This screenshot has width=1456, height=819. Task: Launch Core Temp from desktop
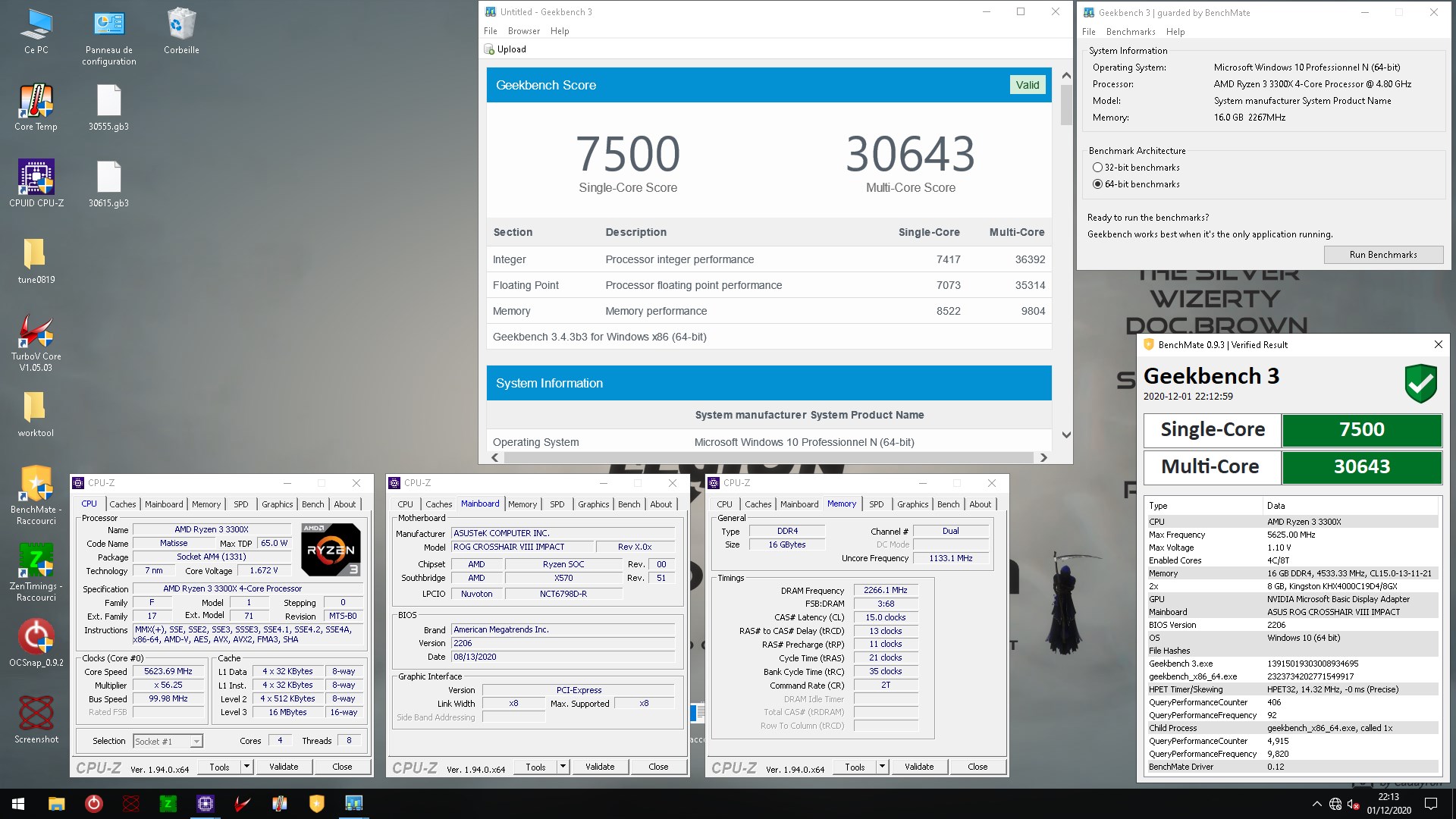click(36, 108)
